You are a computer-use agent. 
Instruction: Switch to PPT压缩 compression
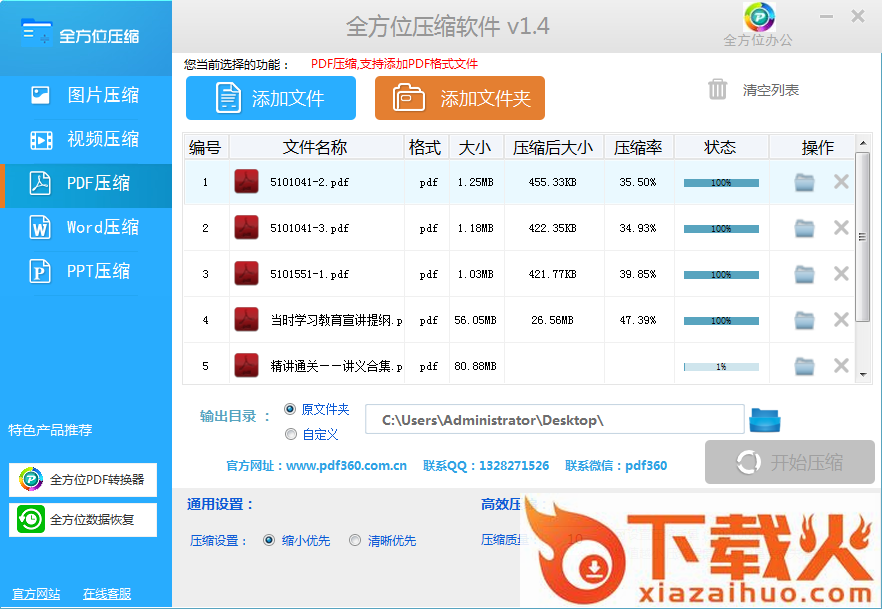coord(86,271)
